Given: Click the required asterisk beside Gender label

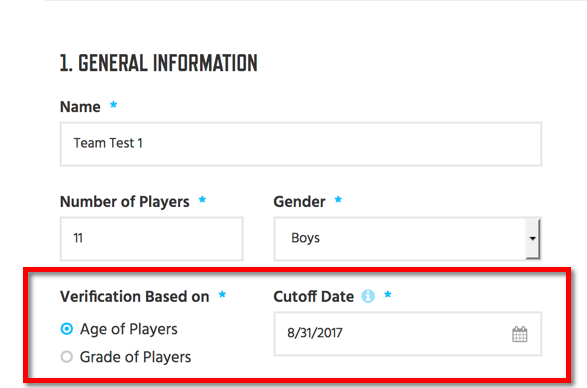Looking at the screenshot, I should tap(338, 200).
